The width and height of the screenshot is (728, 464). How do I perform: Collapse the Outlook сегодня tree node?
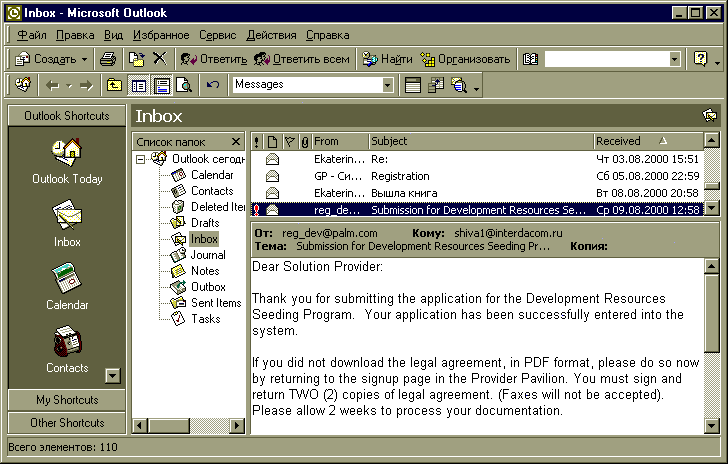coord(142,159)
